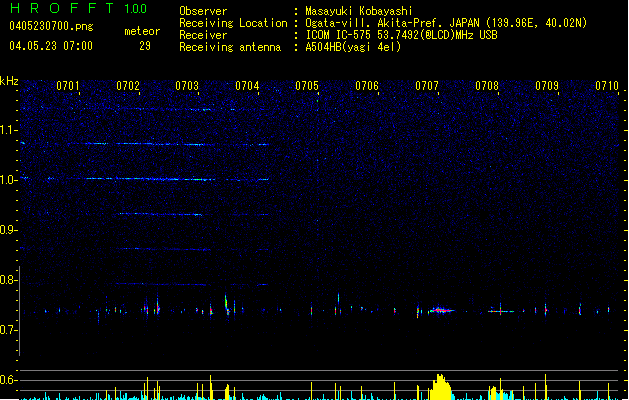The width and height of the screenshot is (629, 400).
Task: Click the 0706 time marker
Action: 367,86
